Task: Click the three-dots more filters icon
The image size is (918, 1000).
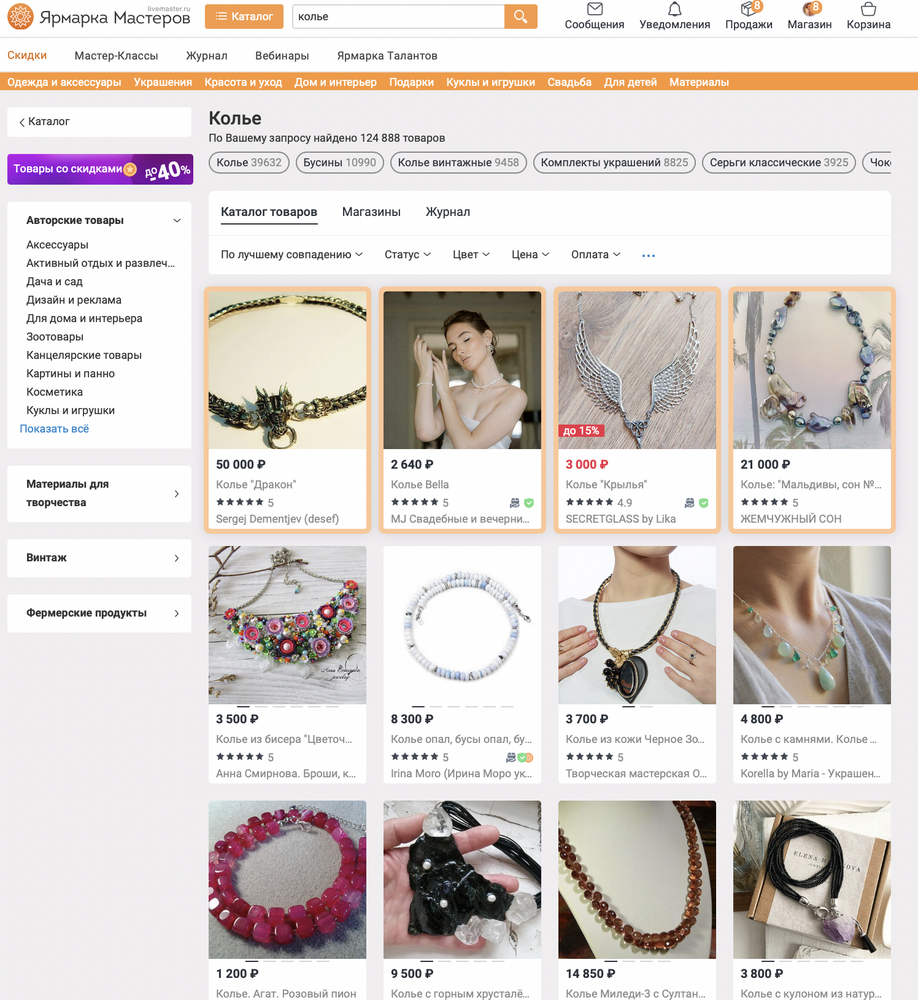Action: click(648, 255)
